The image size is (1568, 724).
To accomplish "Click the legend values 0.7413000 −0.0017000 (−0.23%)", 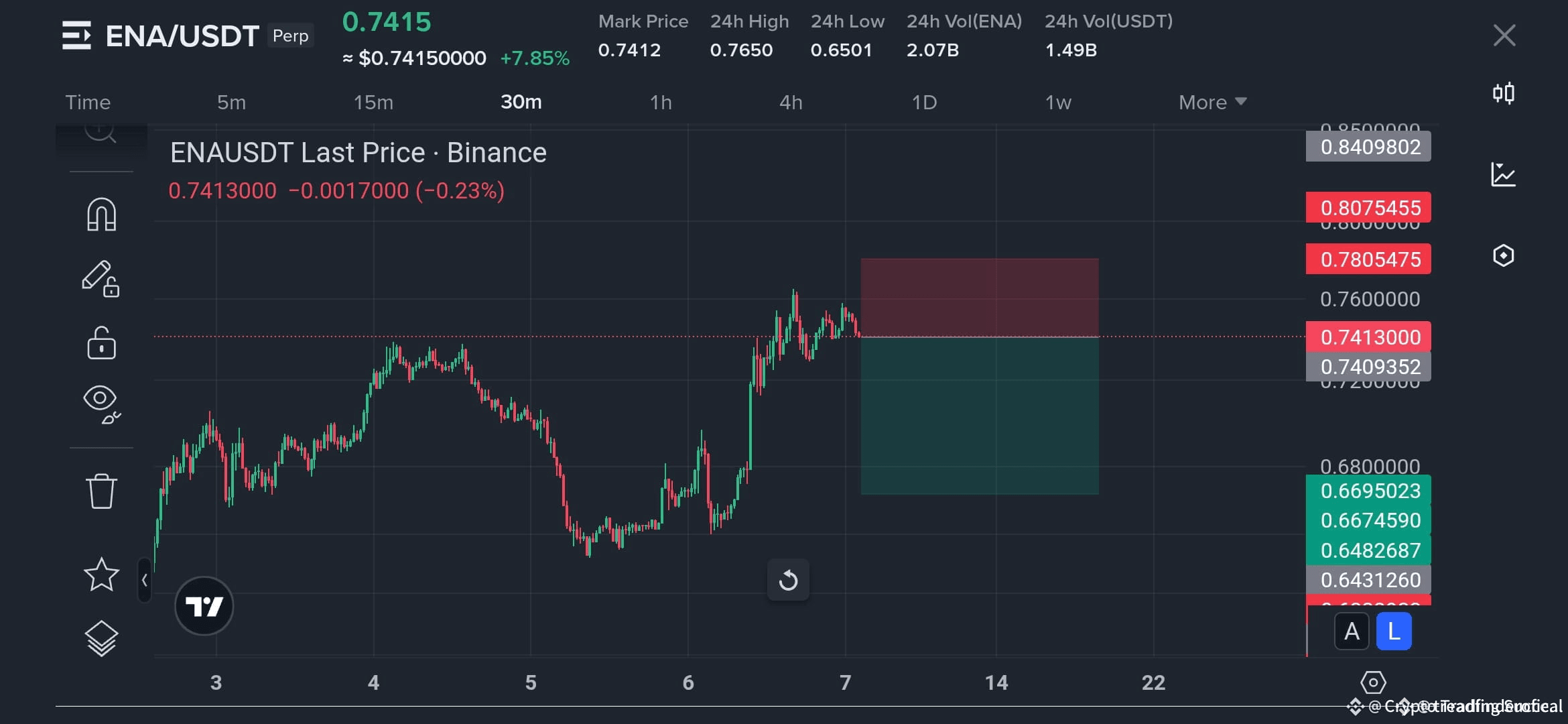I will [x=336, y=191].
